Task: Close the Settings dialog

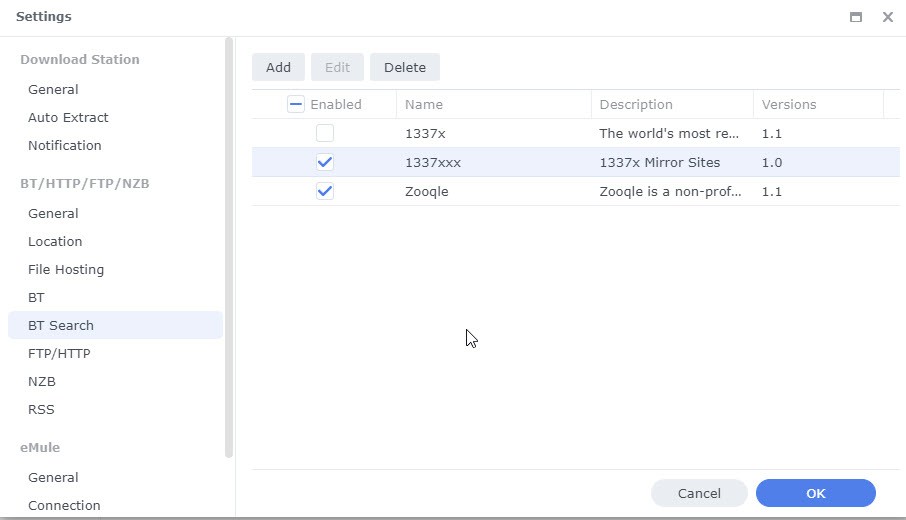Action: click(887, 17)
